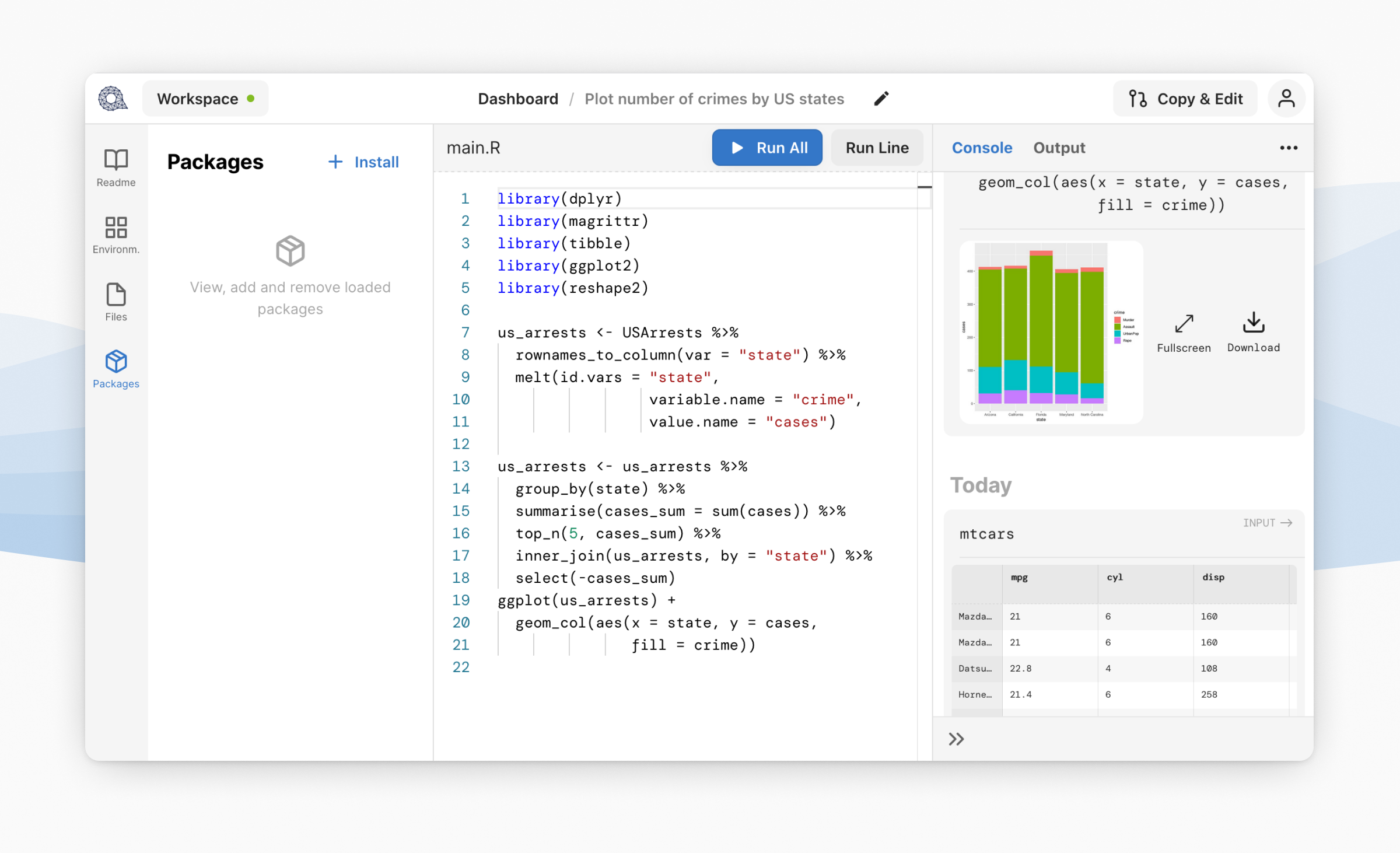The width and height of the screenshot is (1400, 853).
Task: Click the top_n(5, cases_sum) line
Action: coord(618,533)
